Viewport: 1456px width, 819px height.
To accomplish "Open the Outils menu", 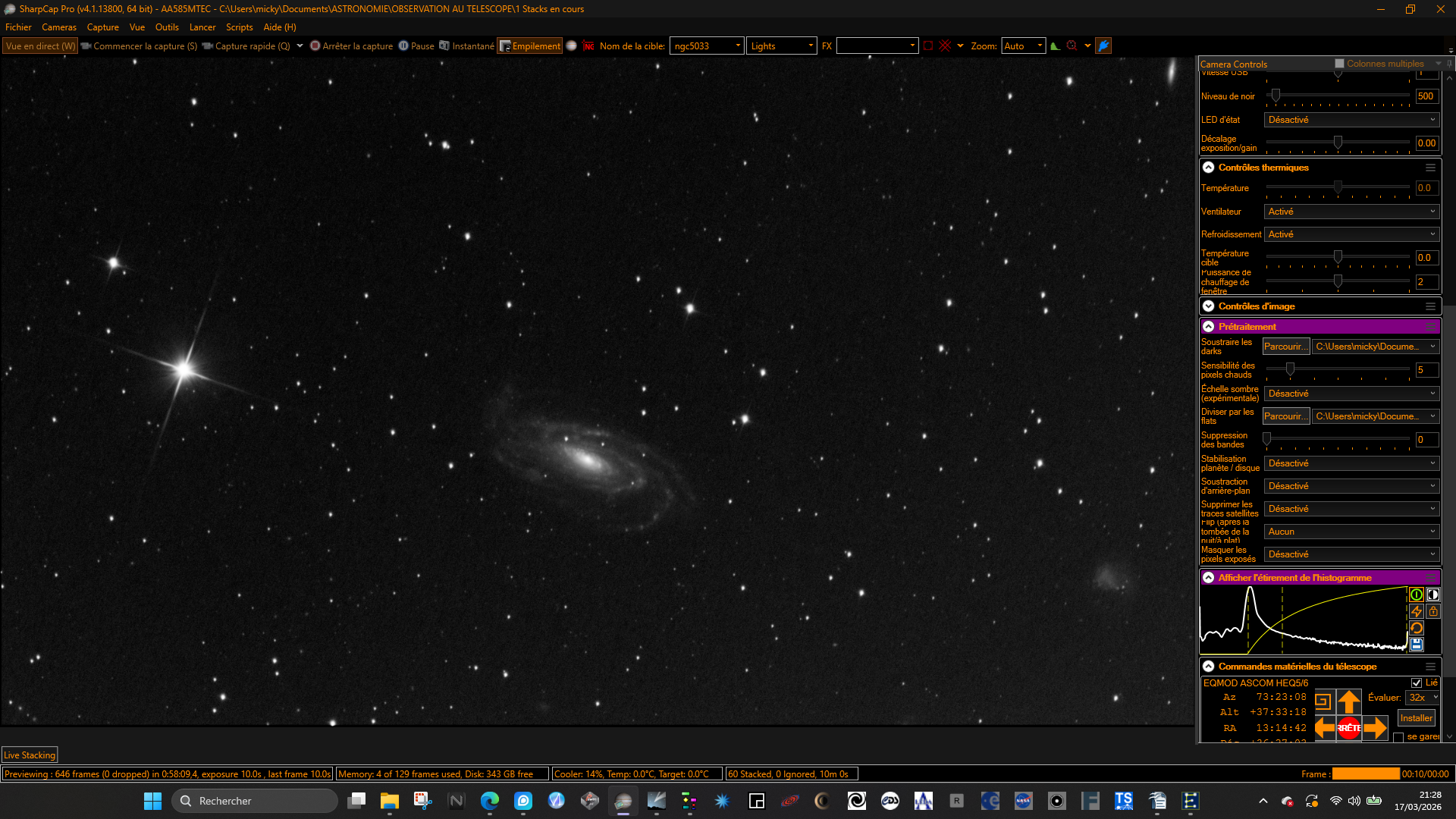I will pyautogui.click(x=167, y=27).
